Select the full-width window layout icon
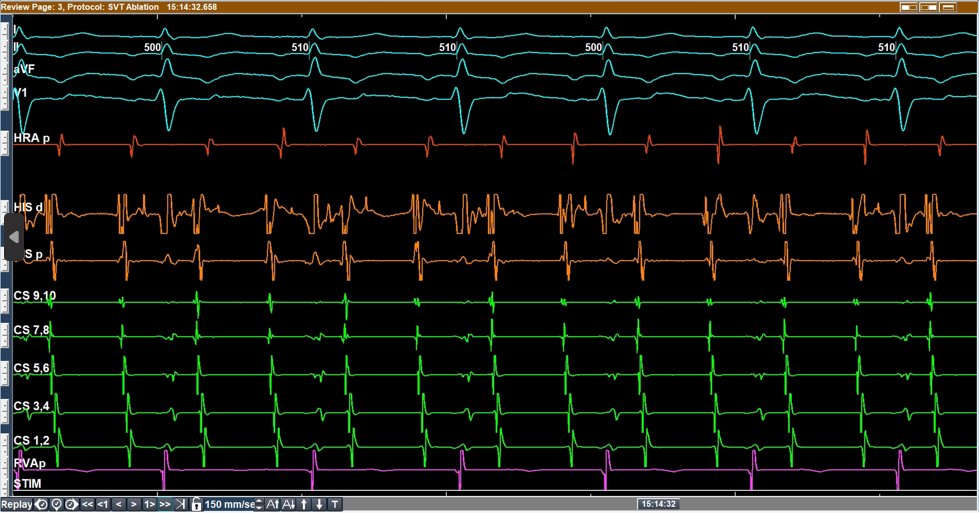 coord(948,7)
